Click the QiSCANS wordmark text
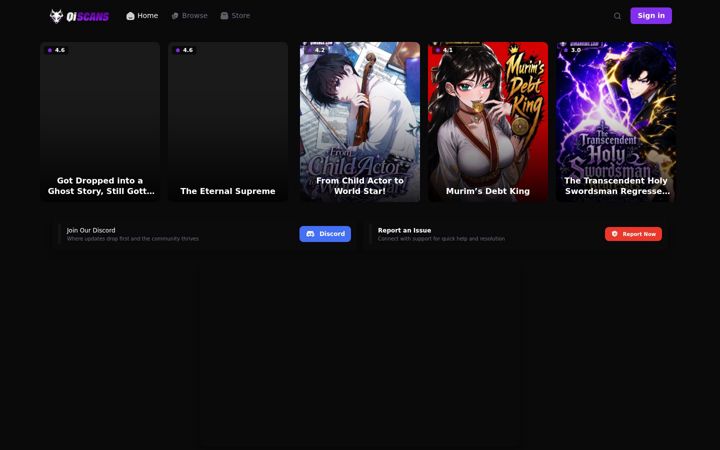720x450 pixels. click(88, 17)
